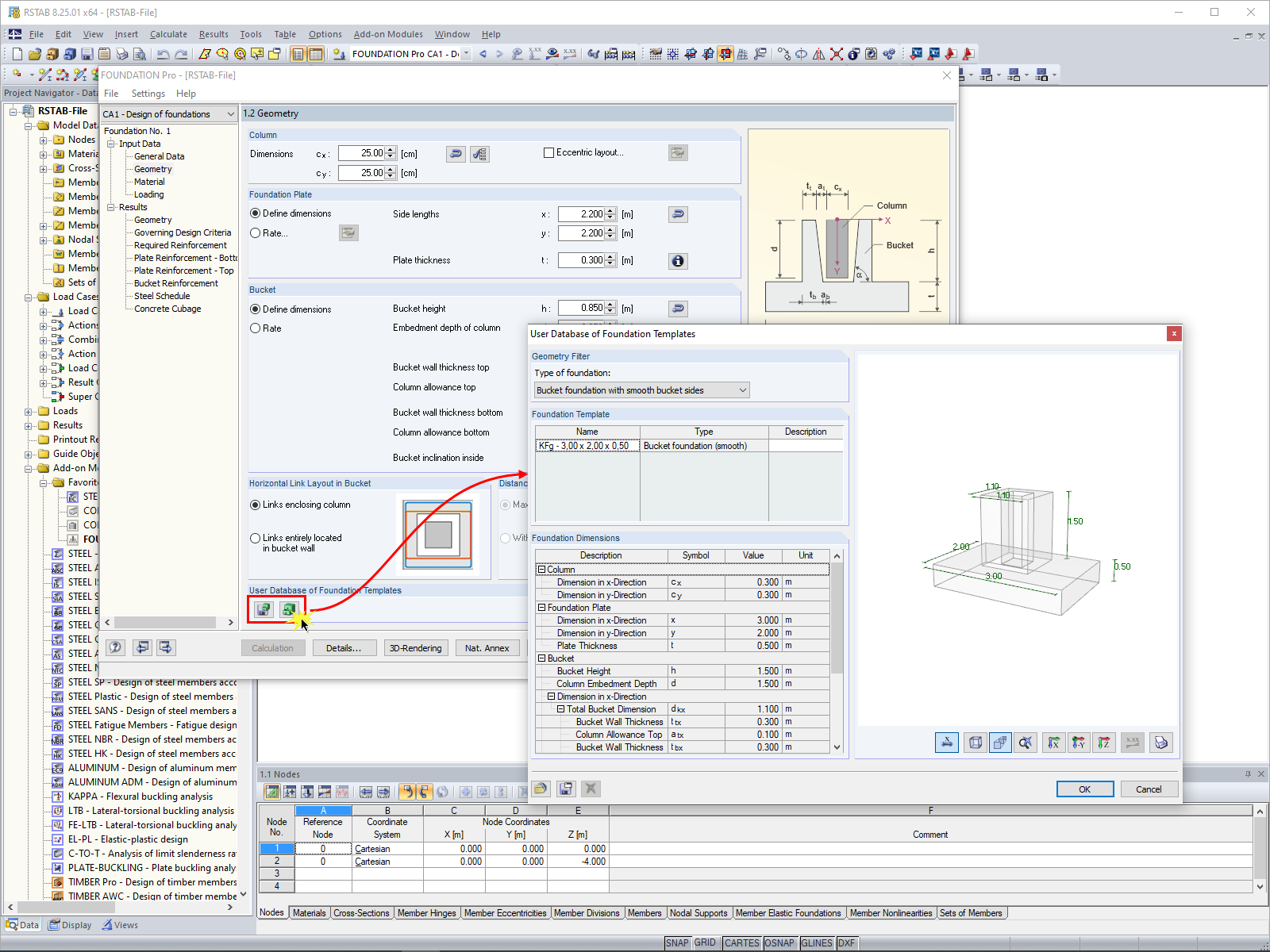Viewport: 1270px width, 952px height.
Task: Enable the Eccentric layout checkbox
Action: [x=548, y=152]
